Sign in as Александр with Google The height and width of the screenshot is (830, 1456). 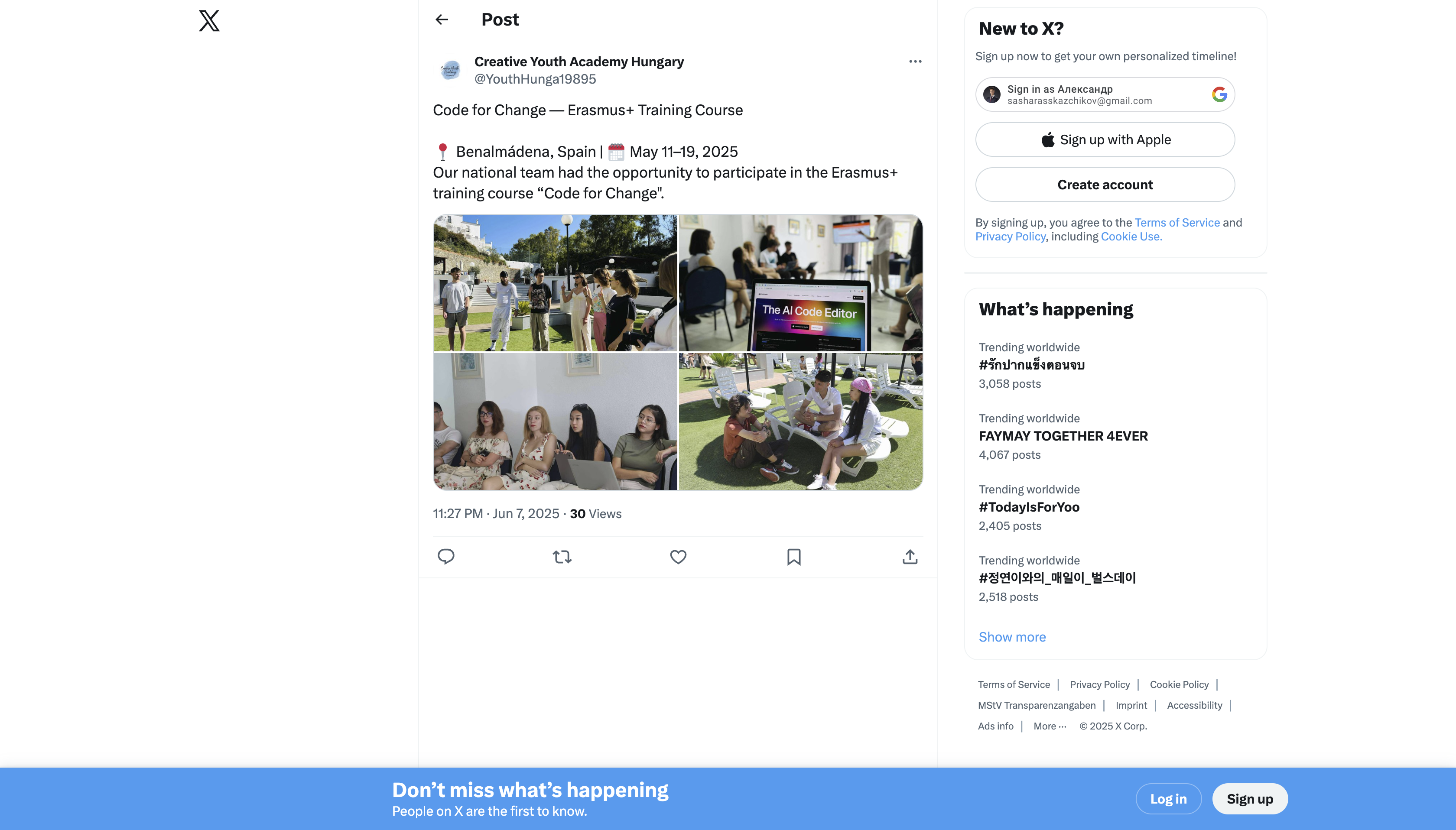point(1104,94)
